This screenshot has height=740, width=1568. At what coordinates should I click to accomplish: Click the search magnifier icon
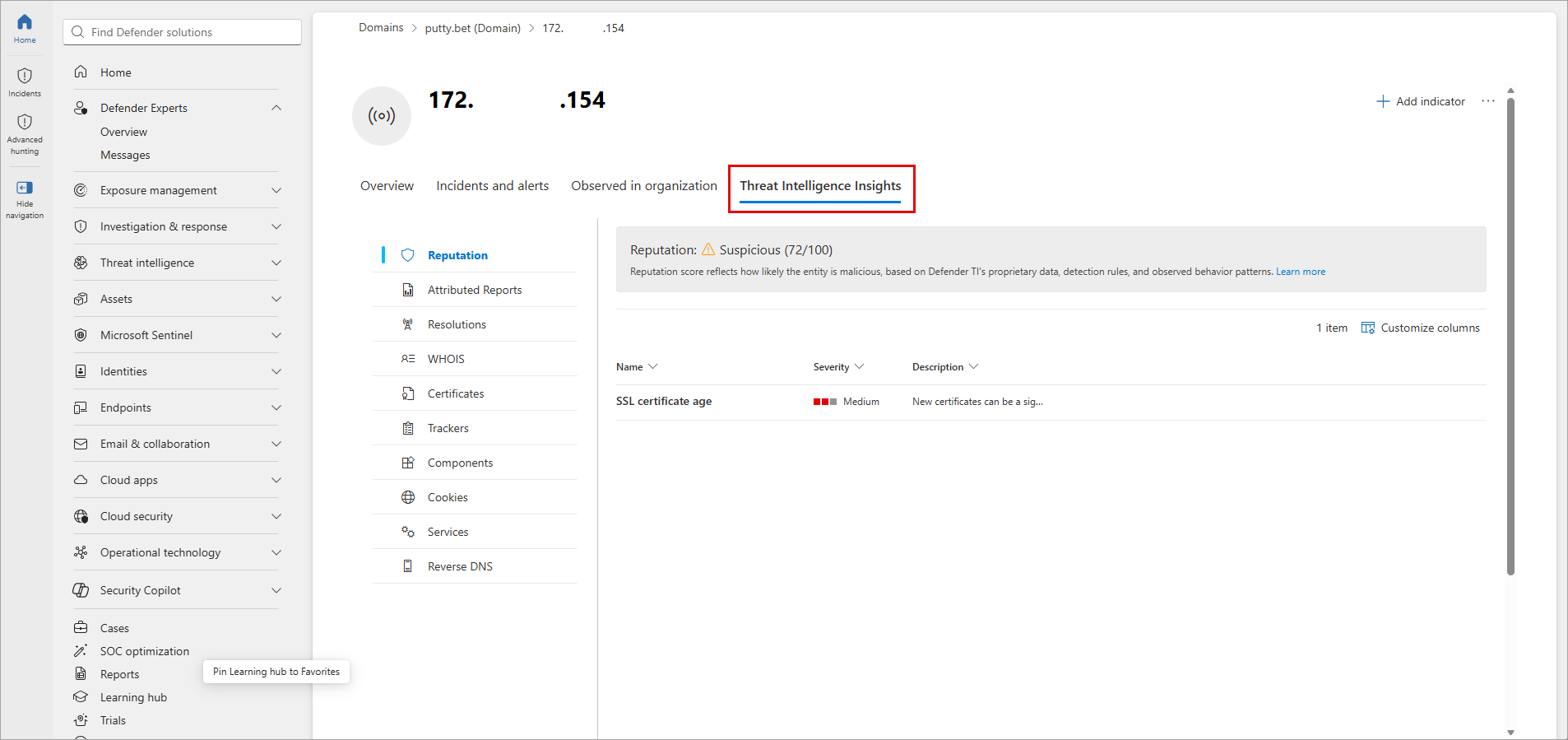78,32
